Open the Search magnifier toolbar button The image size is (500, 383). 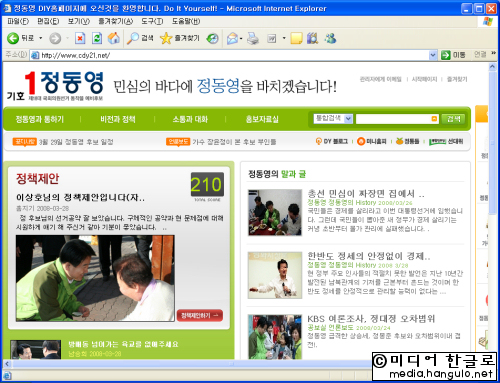coord(140,38)
